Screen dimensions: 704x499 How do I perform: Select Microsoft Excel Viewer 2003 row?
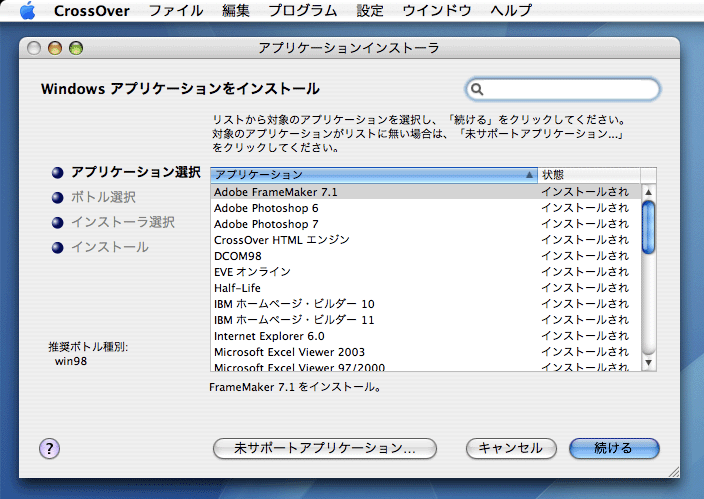click(x=426, y=352)
